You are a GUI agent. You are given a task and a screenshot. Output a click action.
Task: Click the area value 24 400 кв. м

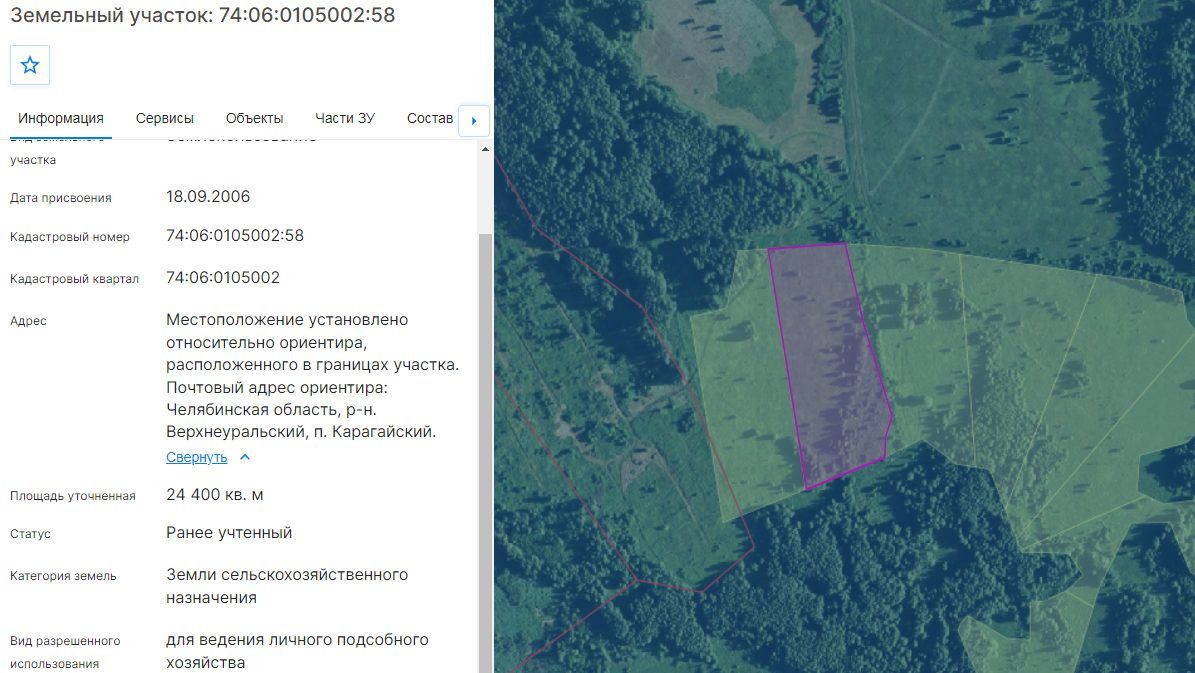(x=215, y=495)
